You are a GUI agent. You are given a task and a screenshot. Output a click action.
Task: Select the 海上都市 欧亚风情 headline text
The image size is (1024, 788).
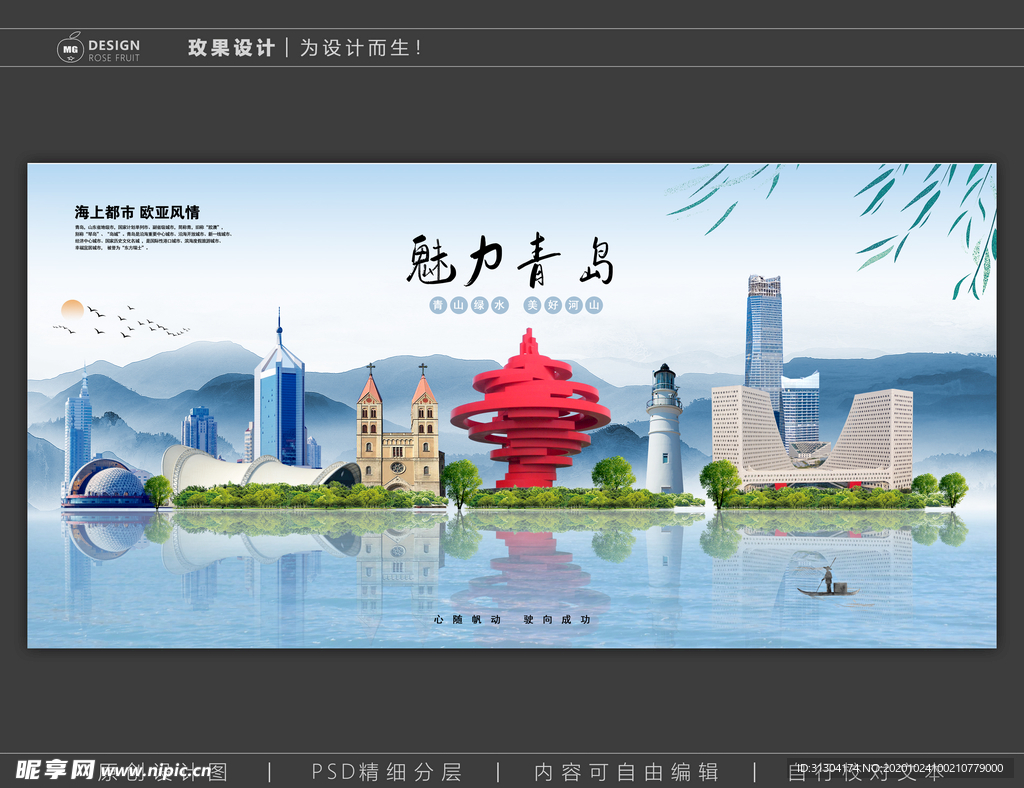[137, 212]
